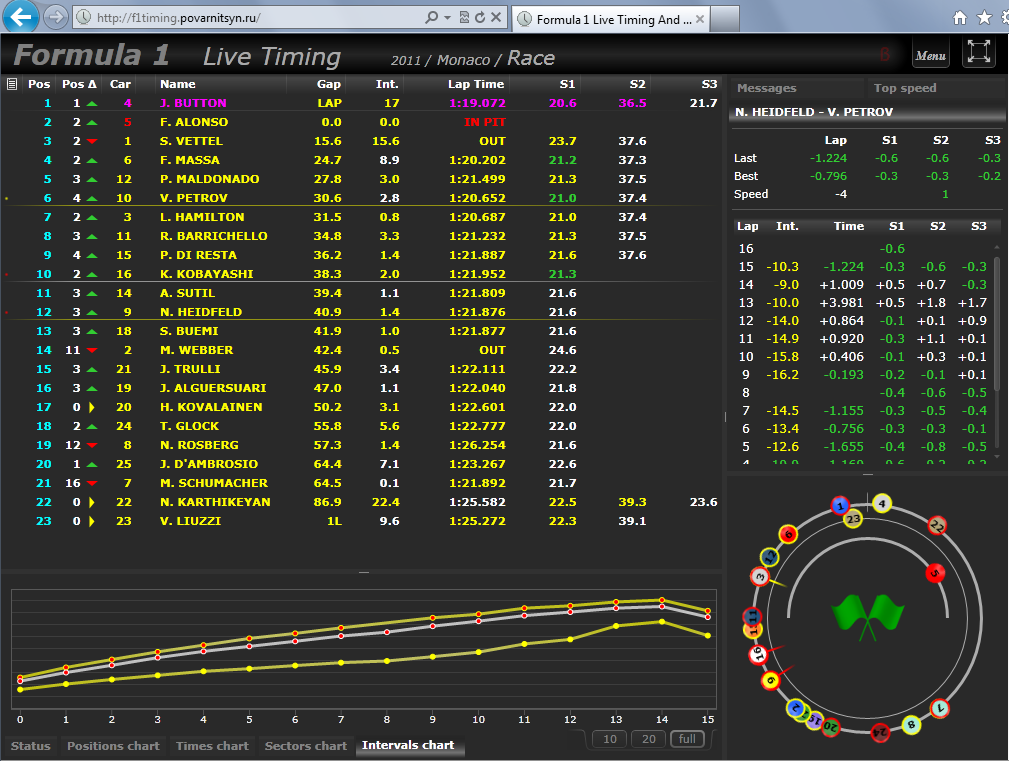Viewport: 1009px width, 761px height.
Task: Click the compatibility view icon in address bar
Action: click(464, 17)
